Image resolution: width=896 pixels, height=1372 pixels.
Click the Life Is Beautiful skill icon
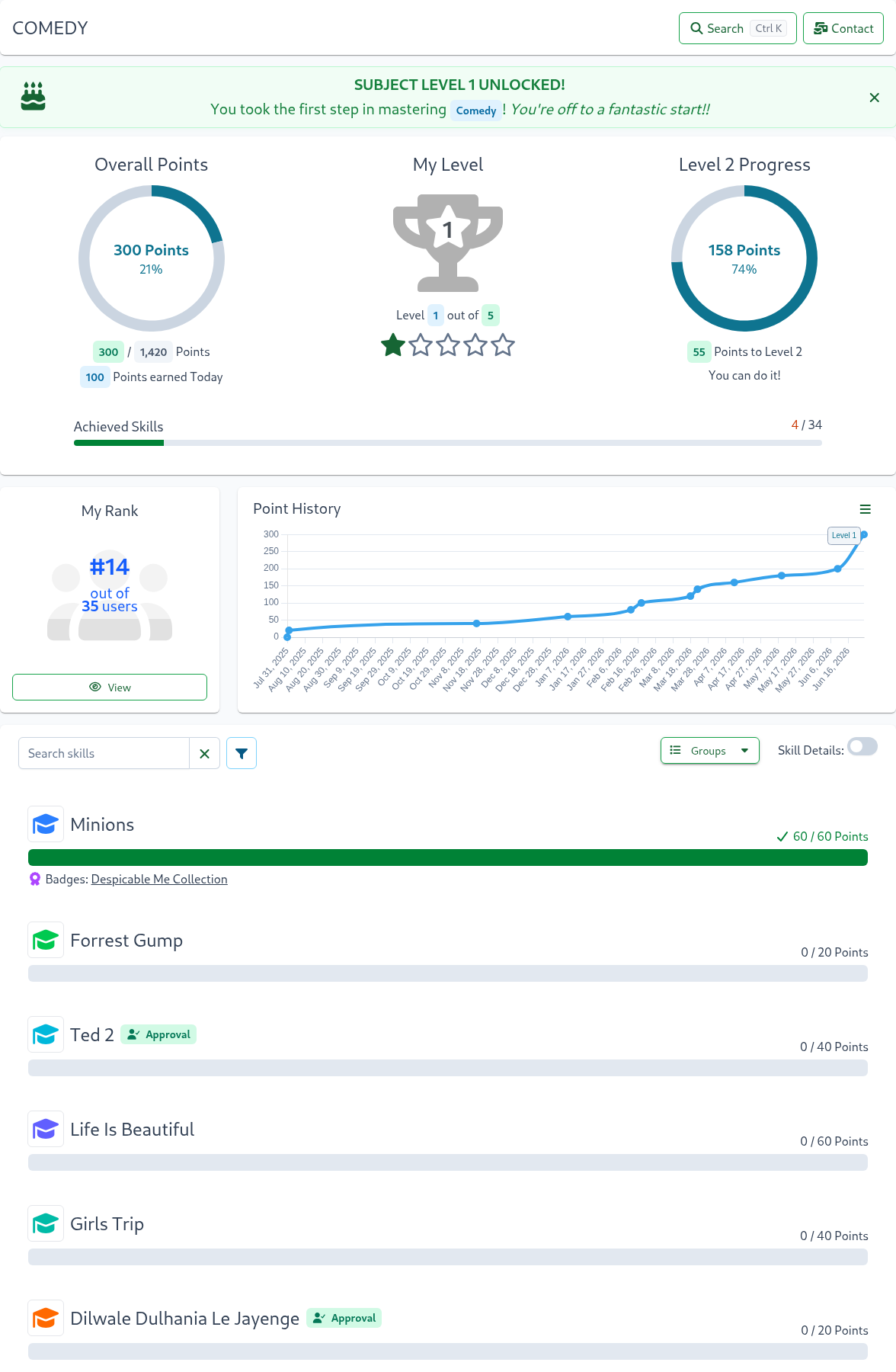[46, 1129]
